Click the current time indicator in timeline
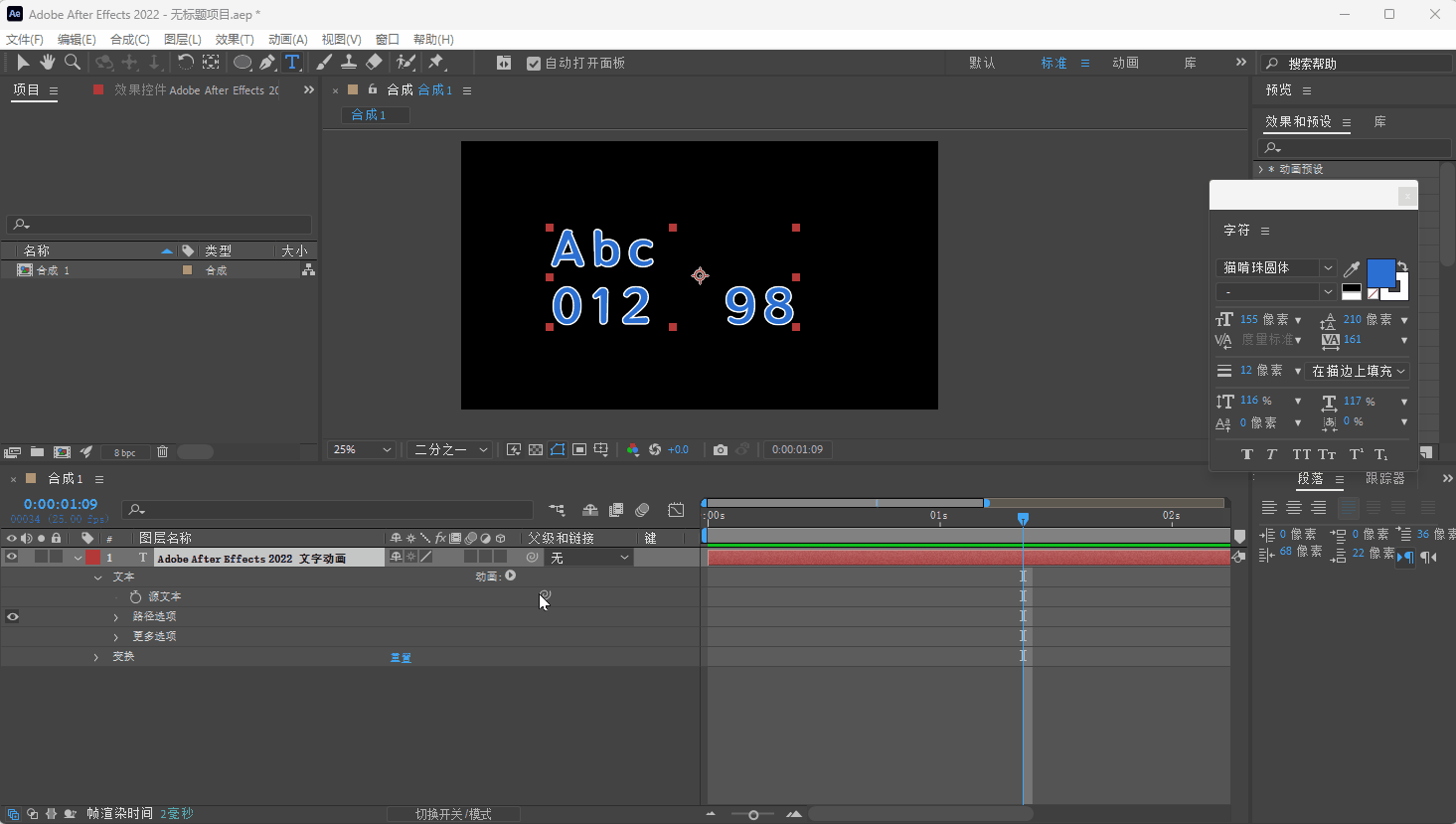 (x=1023, y=518)
